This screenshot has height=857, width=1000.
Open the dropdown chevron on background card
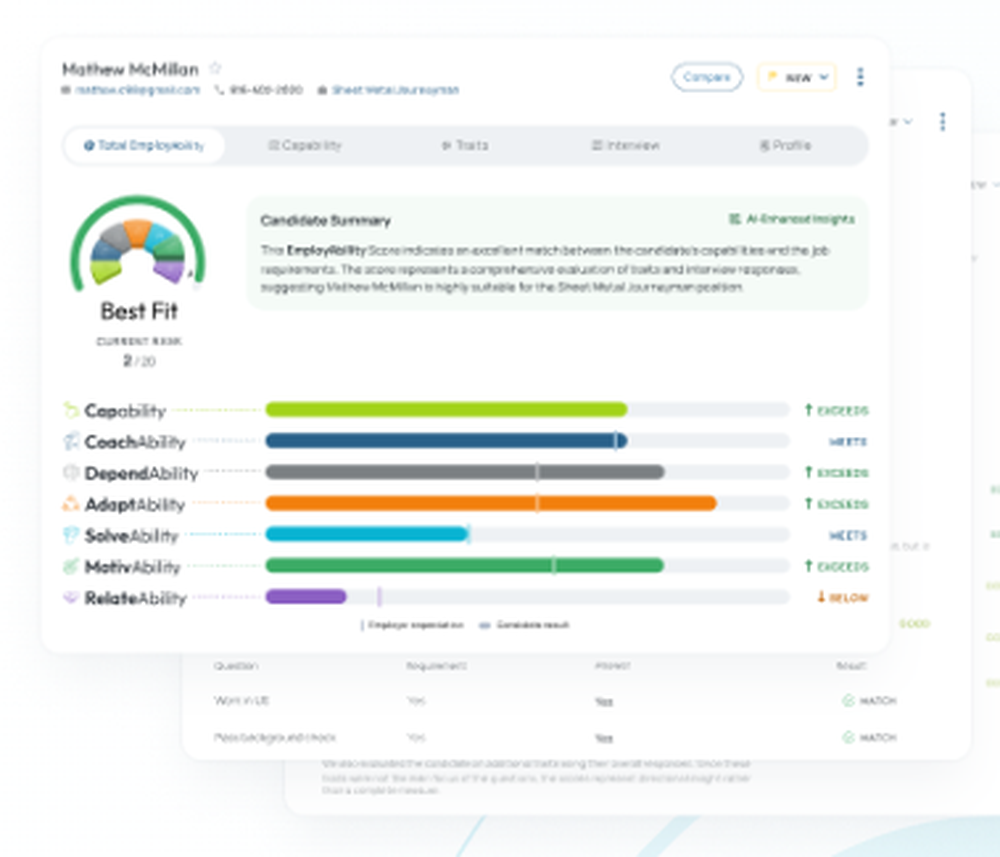tap(908, 121)
